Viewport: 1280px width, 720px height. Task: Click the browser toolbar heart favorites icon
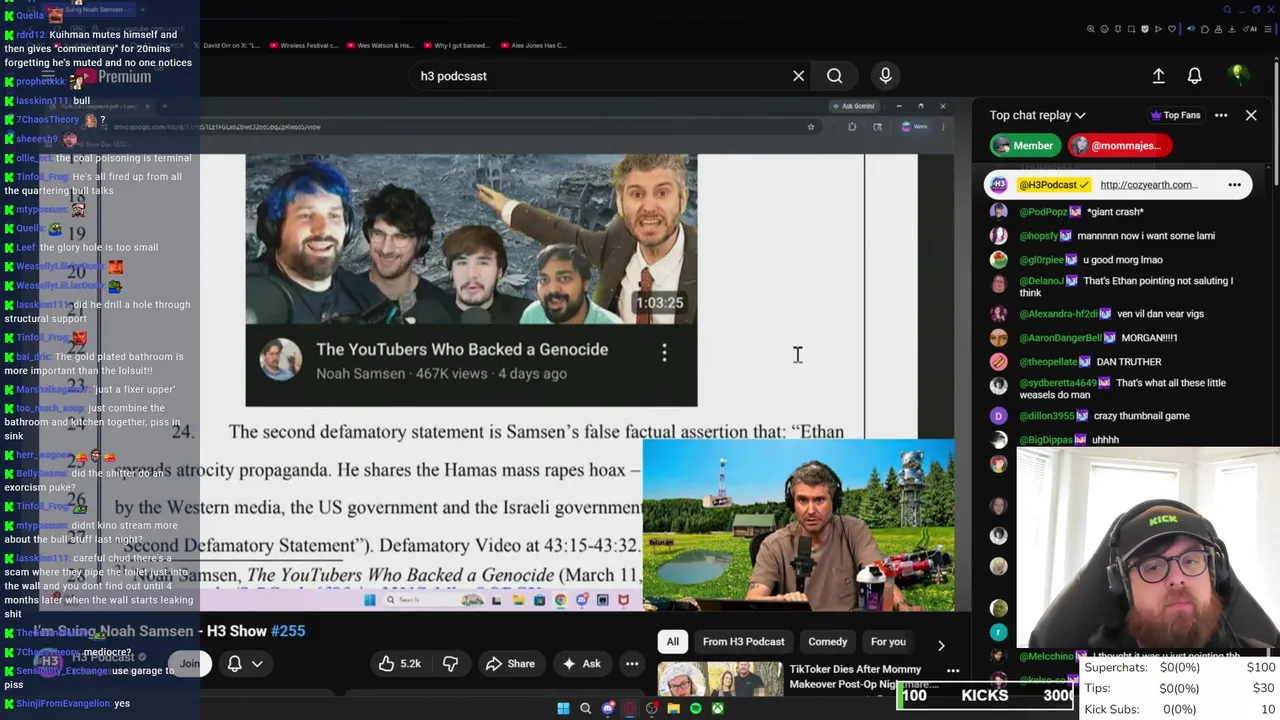1172,29
